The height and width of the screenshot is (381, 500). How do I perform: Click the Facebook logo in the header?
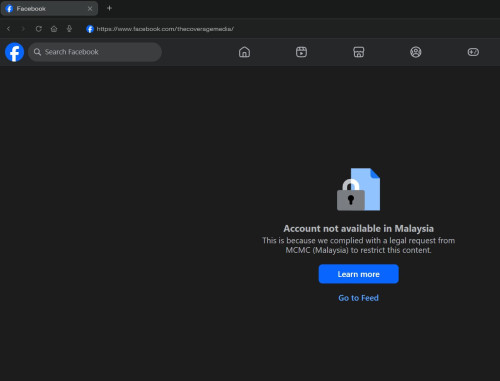pos(15,52)
